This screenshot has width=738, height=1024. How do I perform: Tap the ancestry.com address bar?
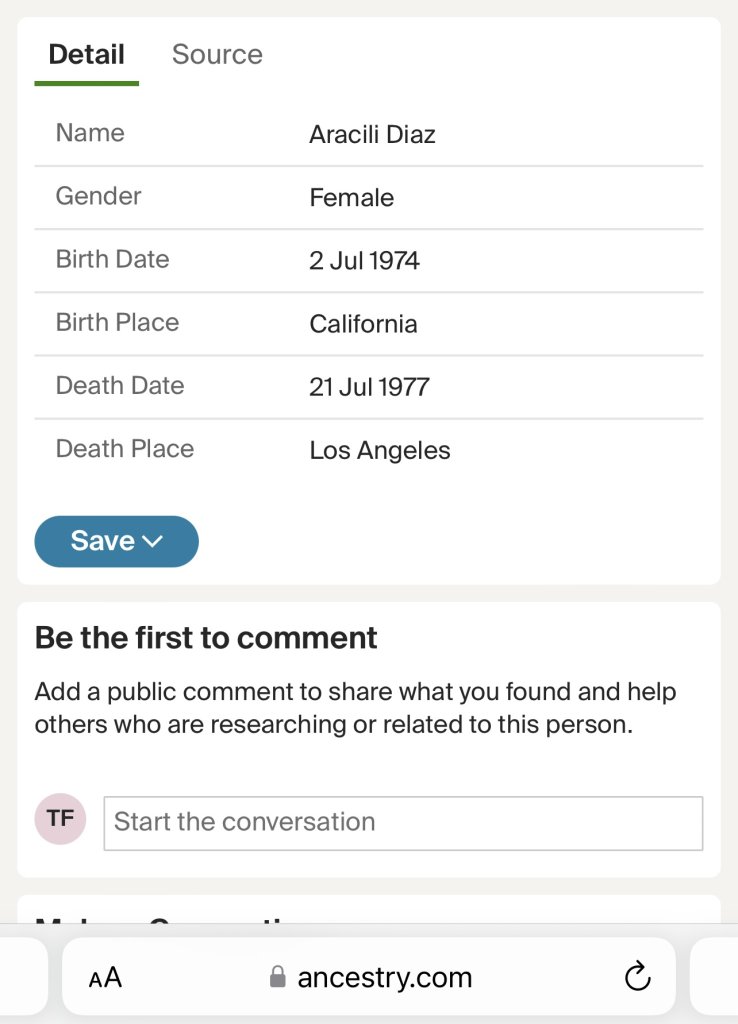click(x=385, y=977)
